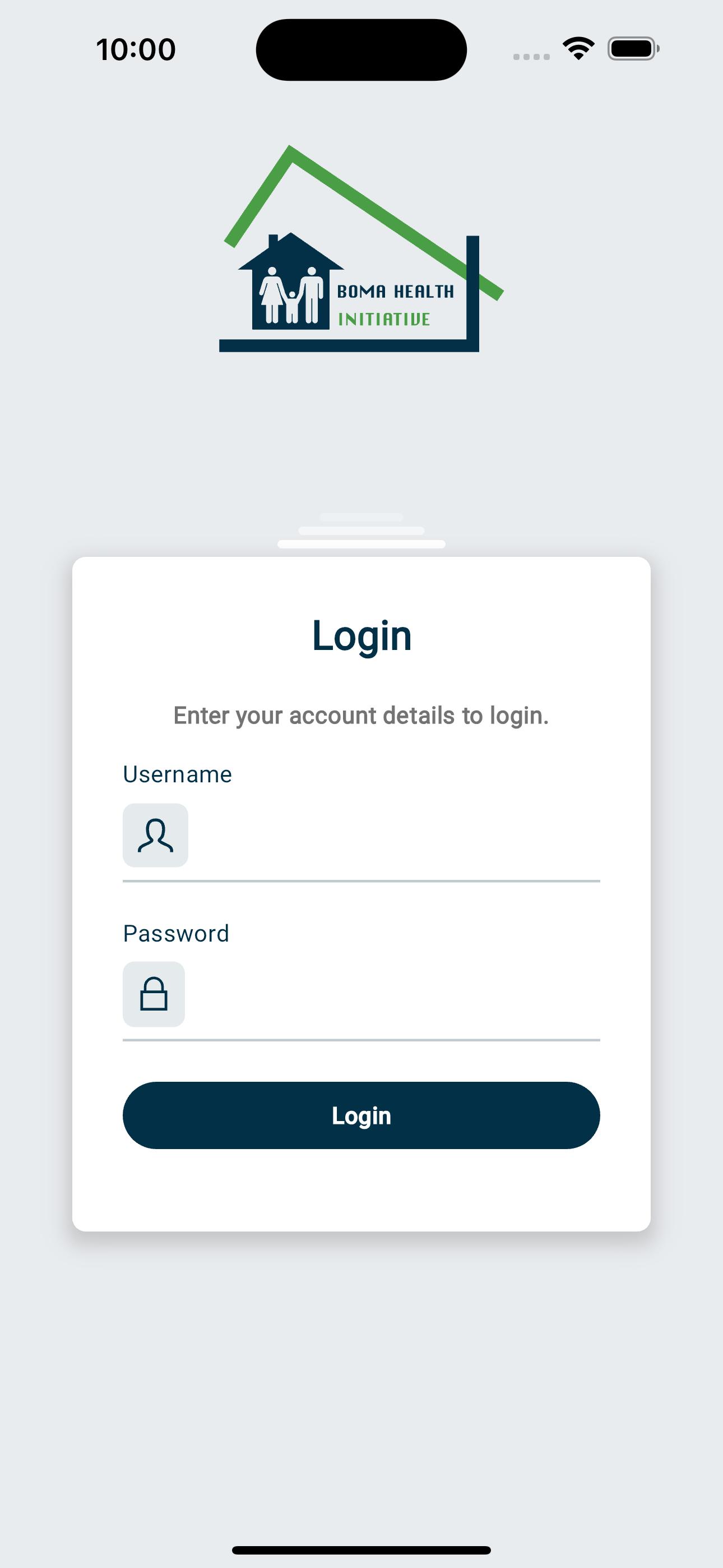
Task: Click the Boma Health Initiative logo
Action: click(x=361, y=248)
